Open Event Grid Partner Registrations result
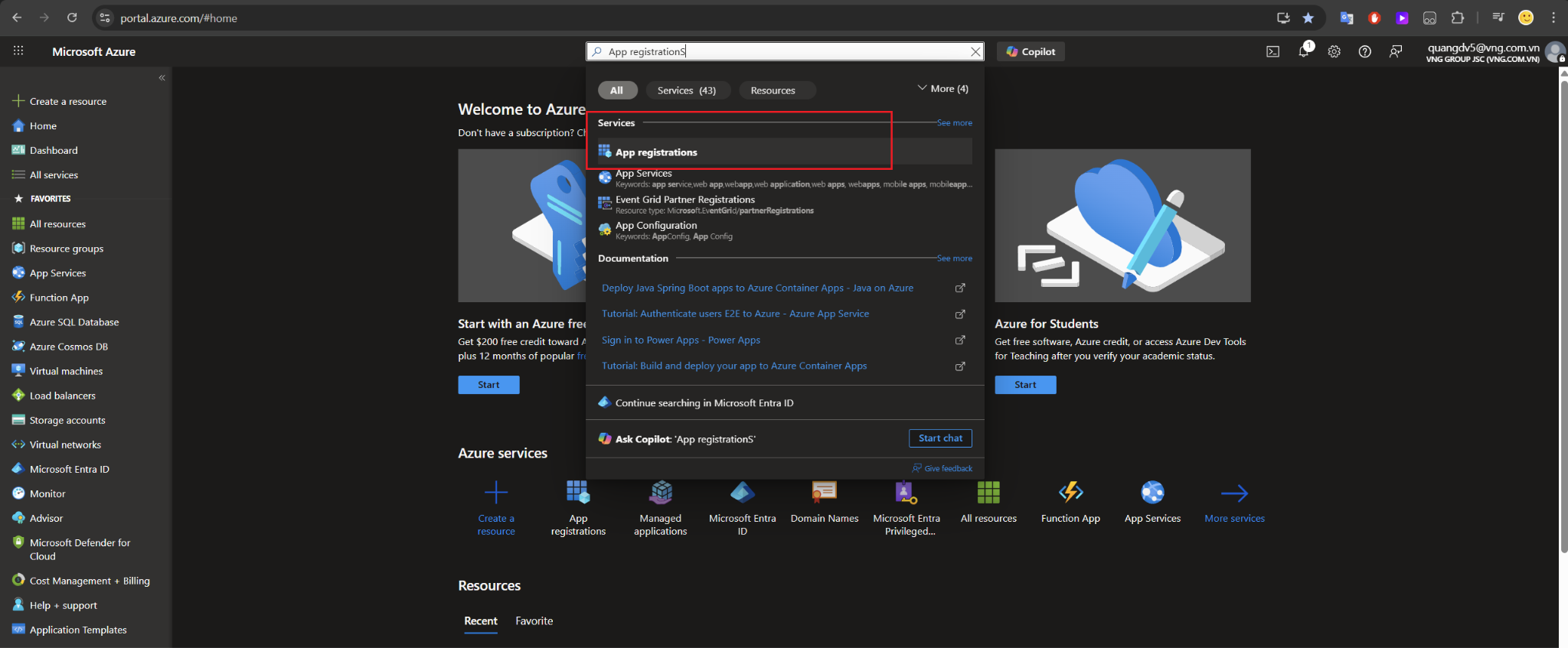The width and height of the screenshot is (1568, 648). coord(785,204)
